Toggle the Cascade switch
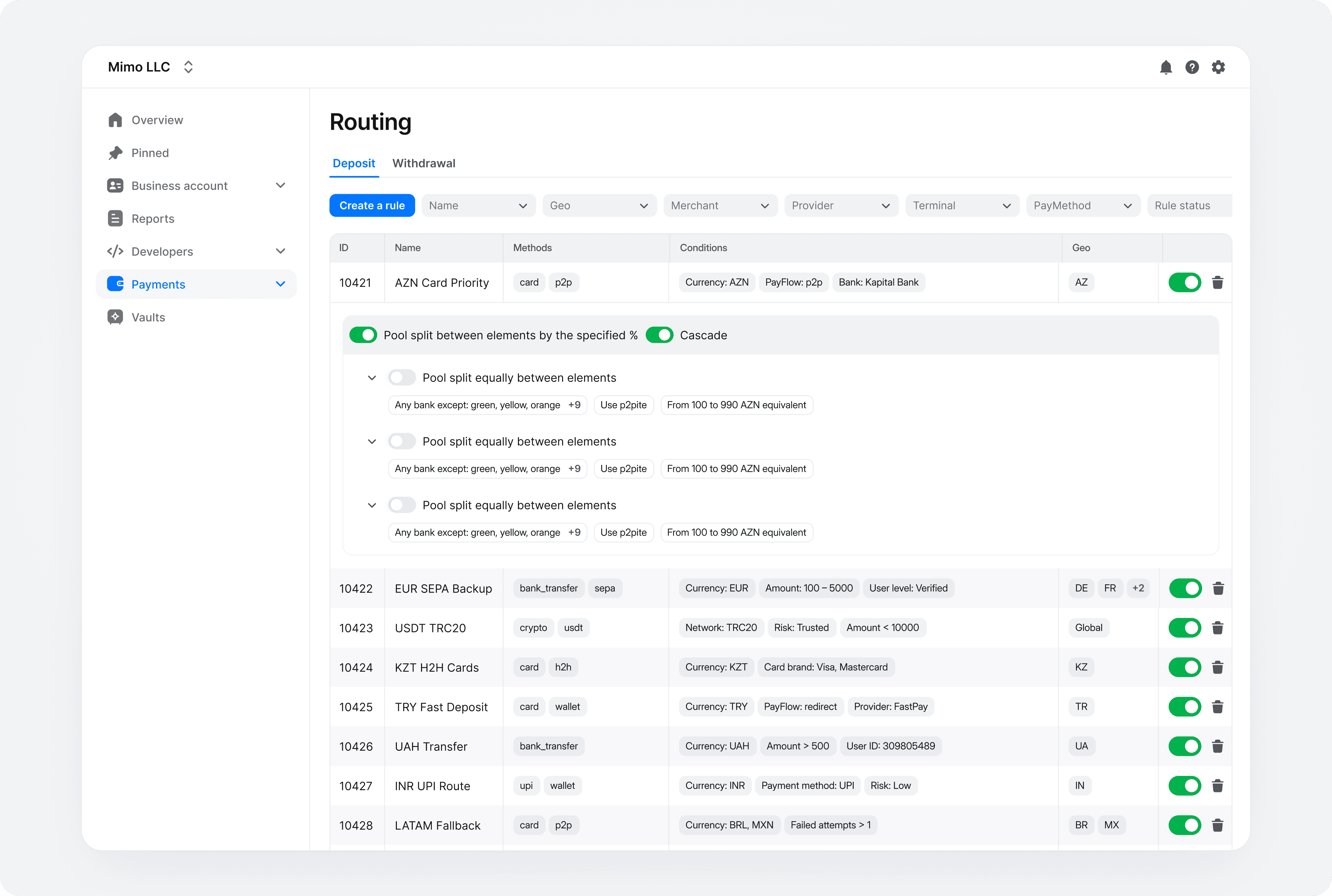The image size is (1332, 896). [659, 335]
